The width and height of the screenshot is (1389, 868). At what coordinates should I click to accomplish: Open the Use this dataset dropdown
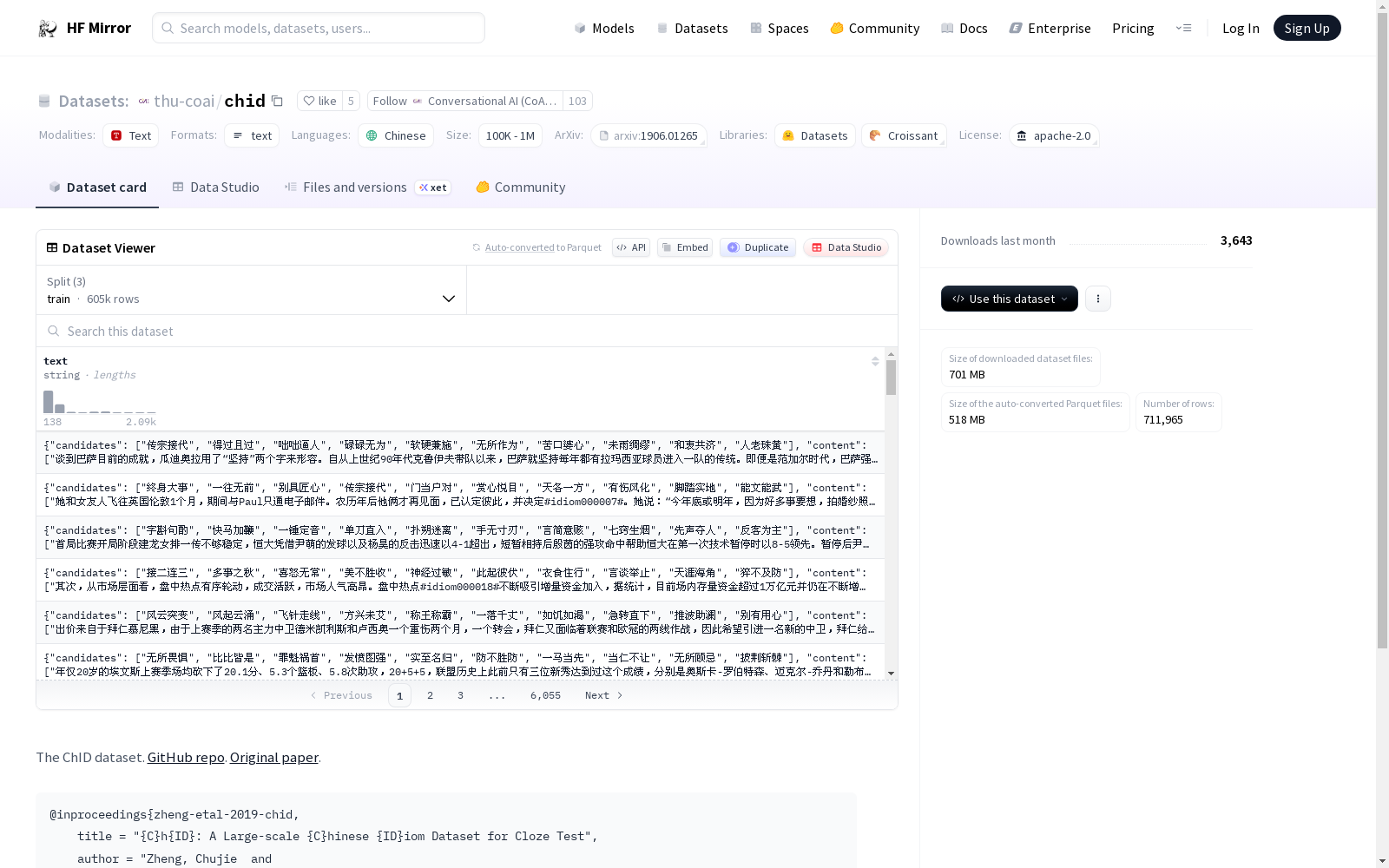1010,299
